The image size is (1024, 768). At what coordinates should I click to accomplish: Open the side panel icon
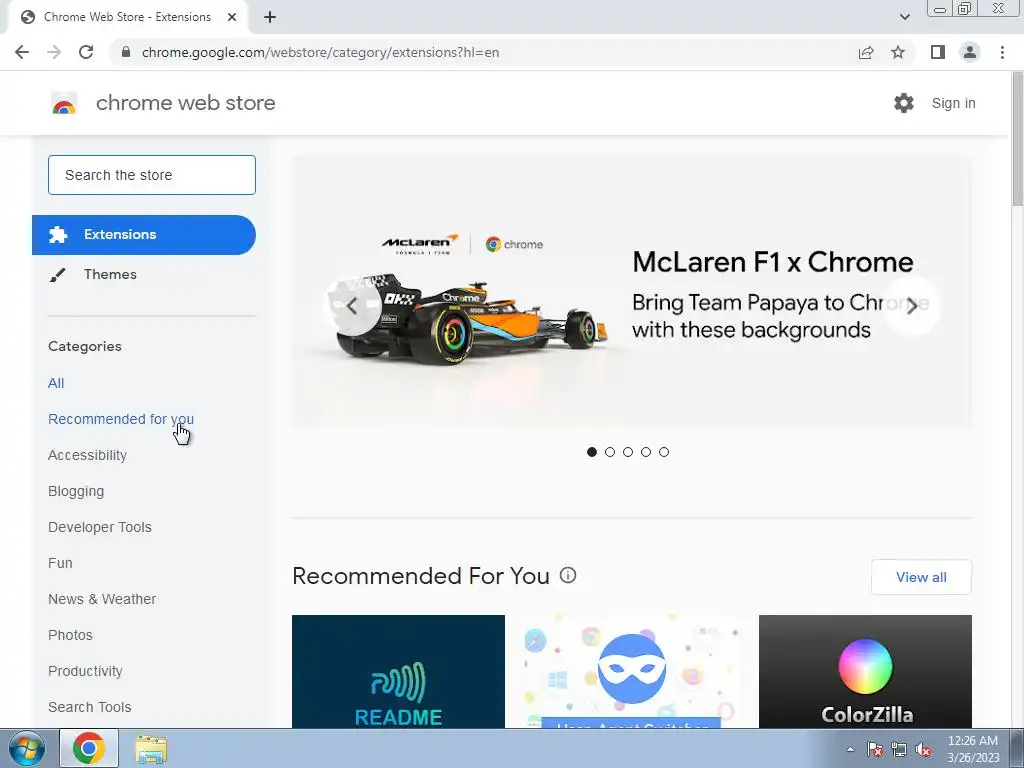pyautogui.click(x=938, y=52)
